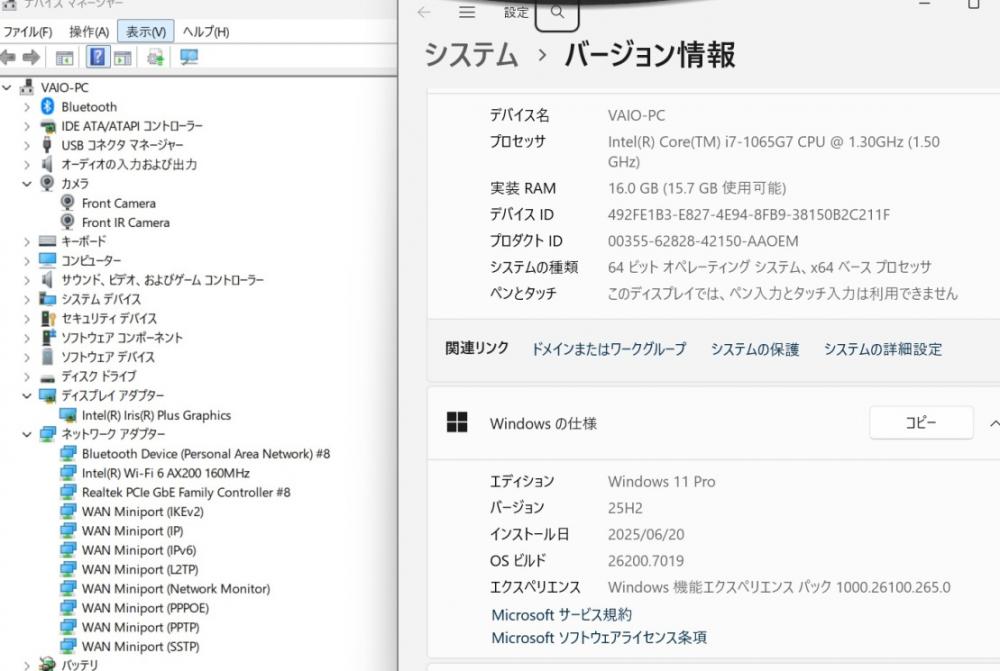Click the ディスプレイ アダプター category icon

(x=48, y=395)
